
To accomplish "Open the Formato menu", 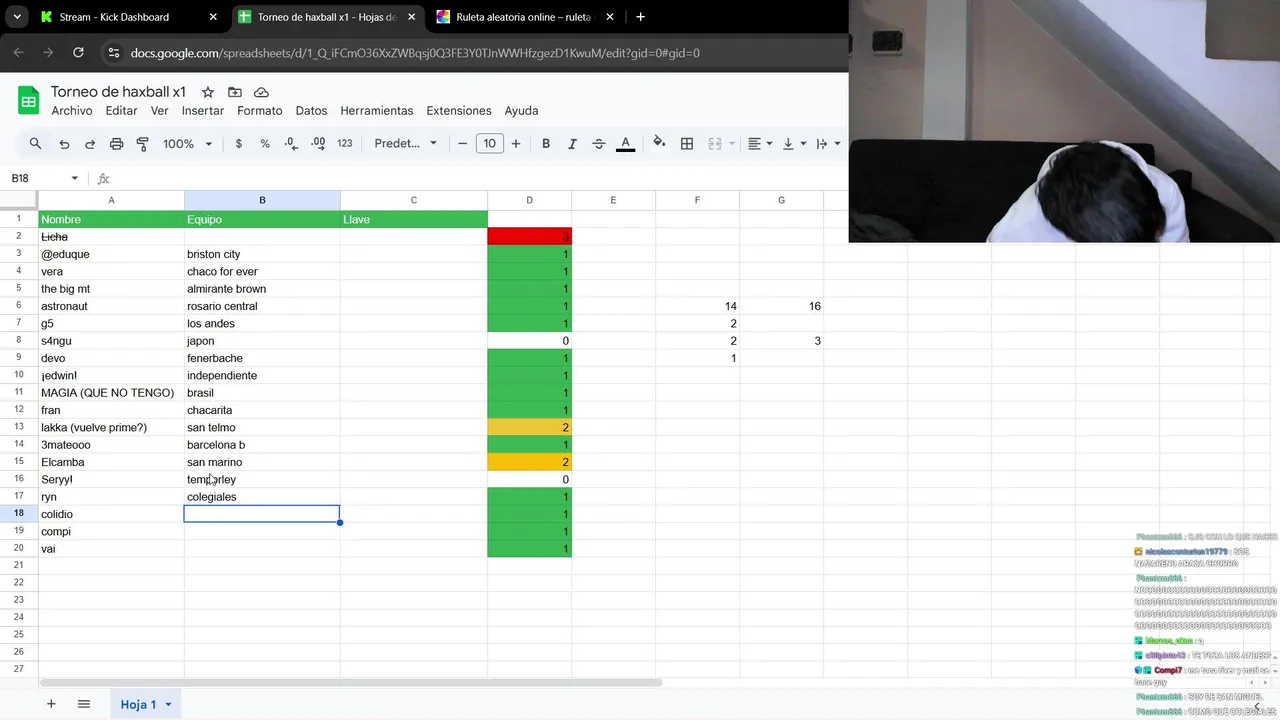I will (259, 111).
